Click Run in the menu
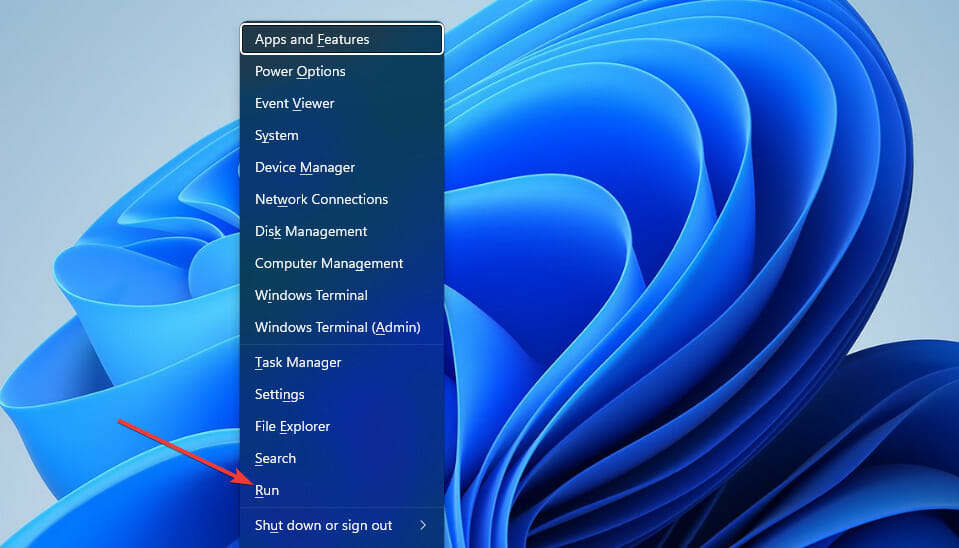 pos(267,491)
